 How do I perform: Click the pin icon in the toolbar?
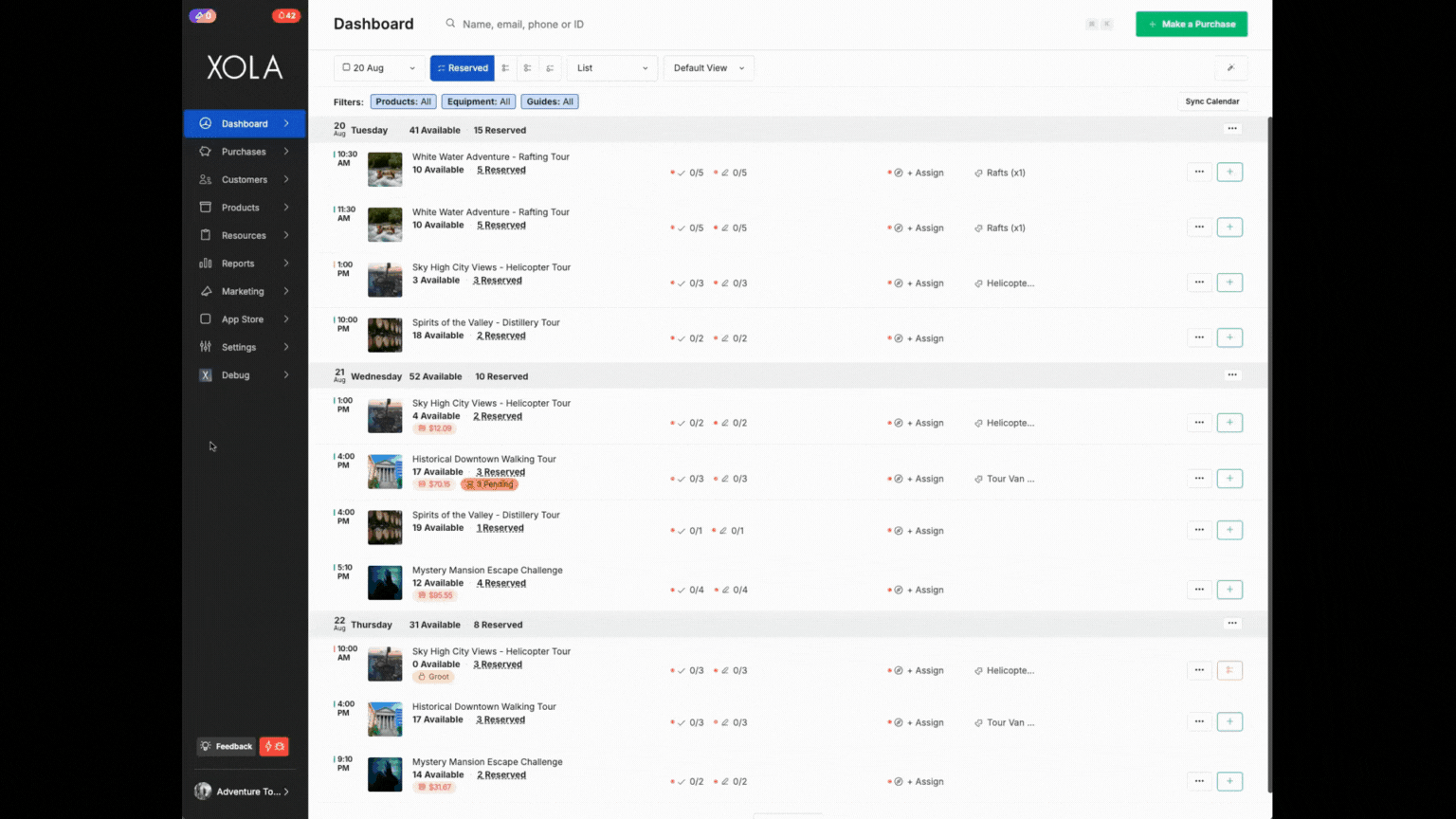click(x=1230, y=68)
